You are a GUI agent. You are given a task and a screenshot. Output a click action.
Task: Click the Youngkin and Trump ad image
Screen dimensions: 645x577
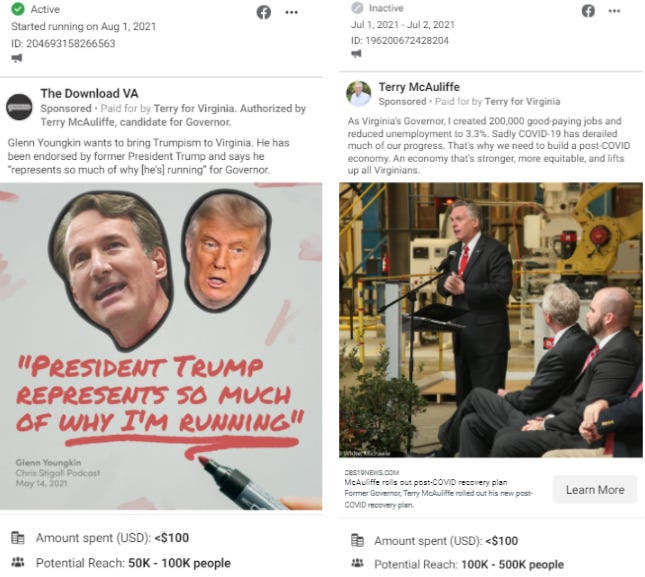(161, 346)
